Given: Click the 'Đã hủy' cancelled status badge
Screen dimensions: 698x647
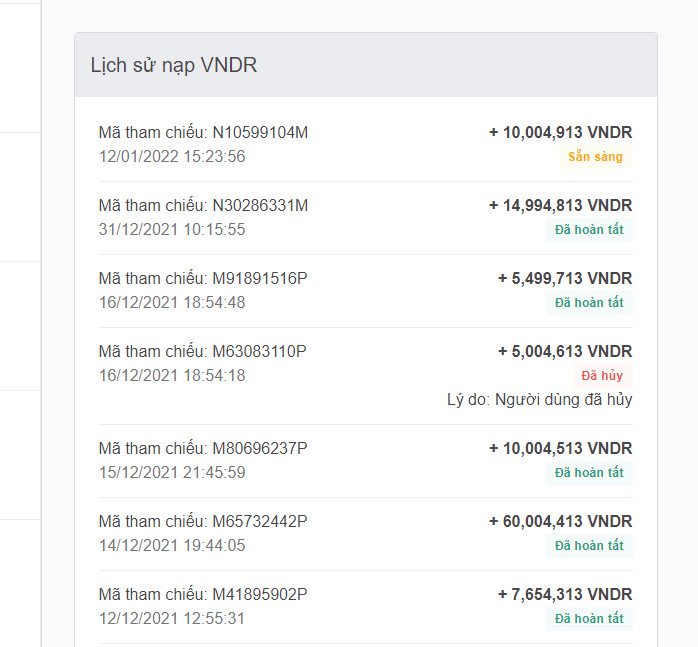Looking at the screenshot, I should click(602, 376).
